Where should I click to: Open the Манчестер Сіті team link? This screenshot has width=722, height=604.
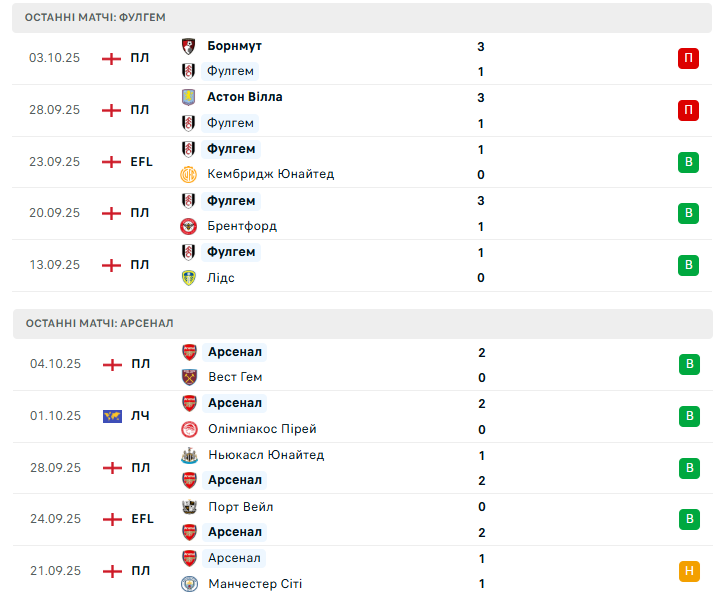(255, 584)
